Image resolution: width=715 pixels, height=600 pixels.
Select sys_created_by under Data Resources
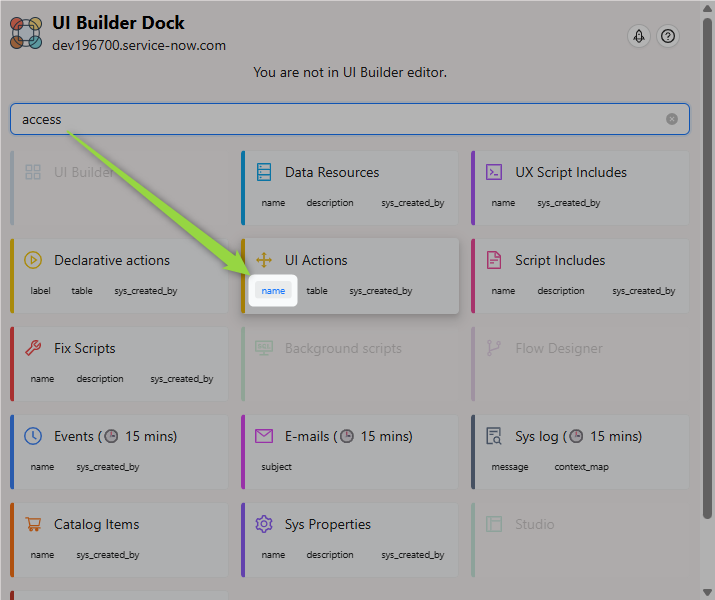pyautogui.click(x=412, y=203)
